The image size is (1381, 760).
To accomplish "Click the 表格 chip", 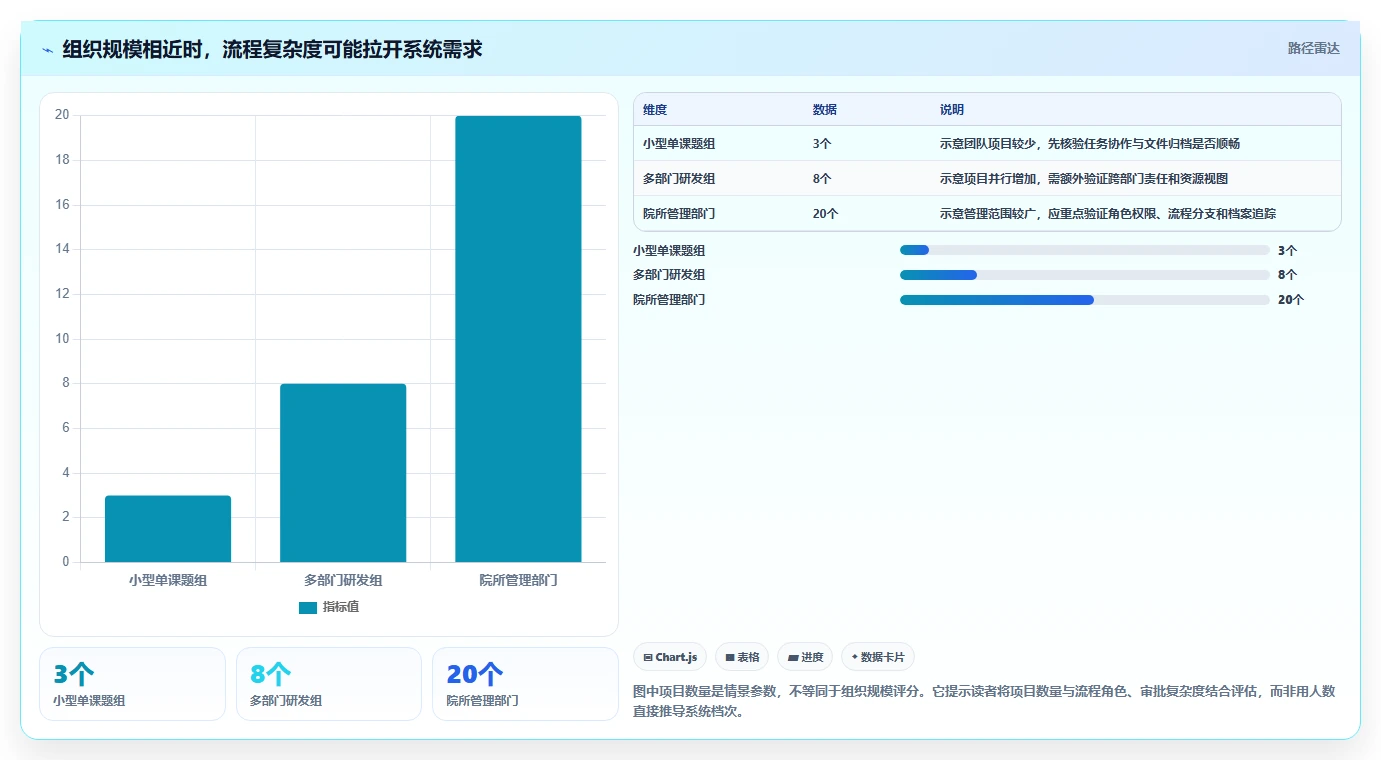I will [742, 657].
